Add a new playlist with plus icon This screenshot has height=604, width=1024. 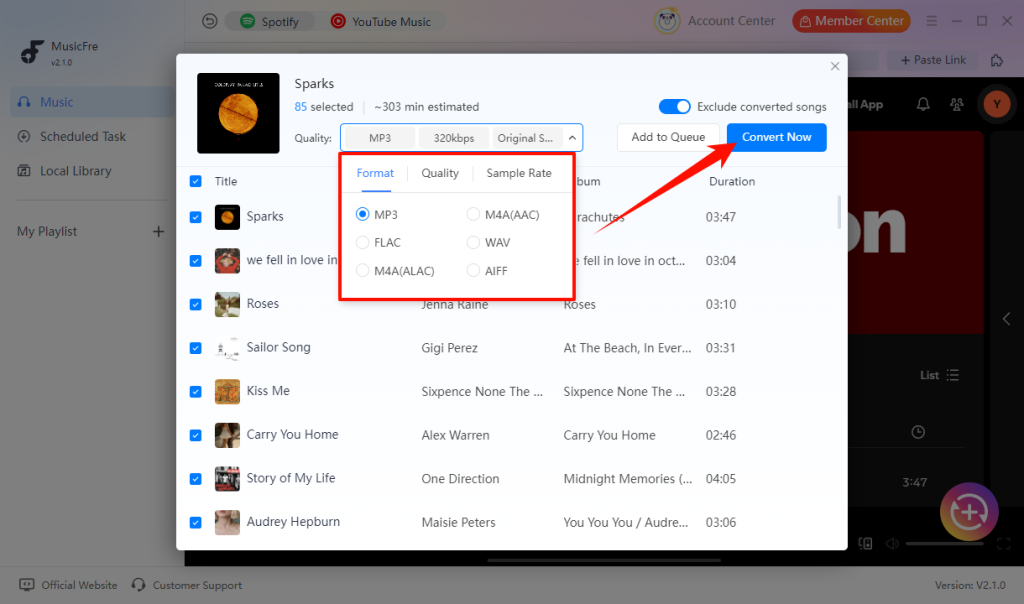(x=158, y=232)
